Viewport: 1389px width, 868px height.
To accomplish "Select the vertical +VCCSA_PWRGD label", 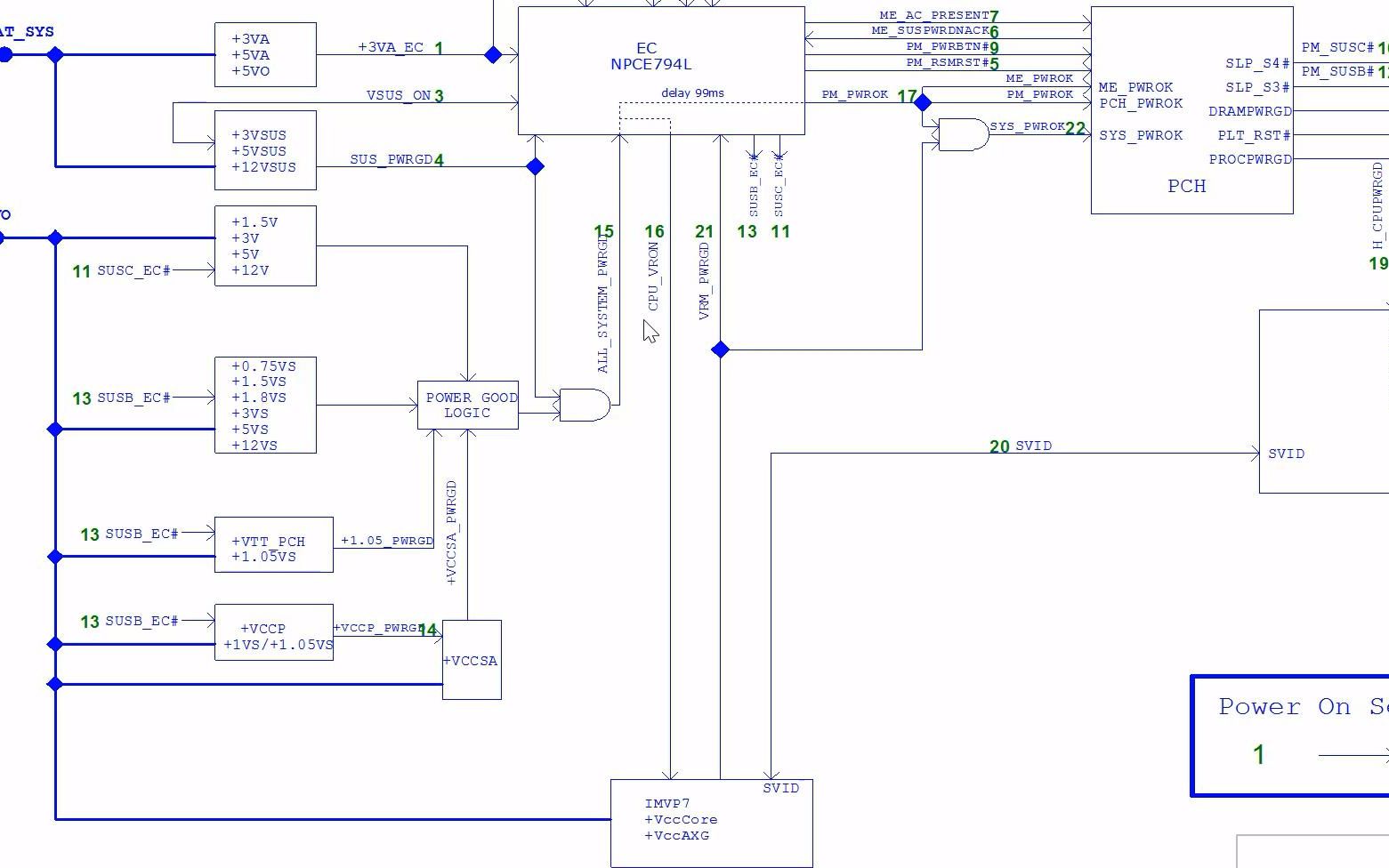I will pyautogui.click(x=450, y=533).
